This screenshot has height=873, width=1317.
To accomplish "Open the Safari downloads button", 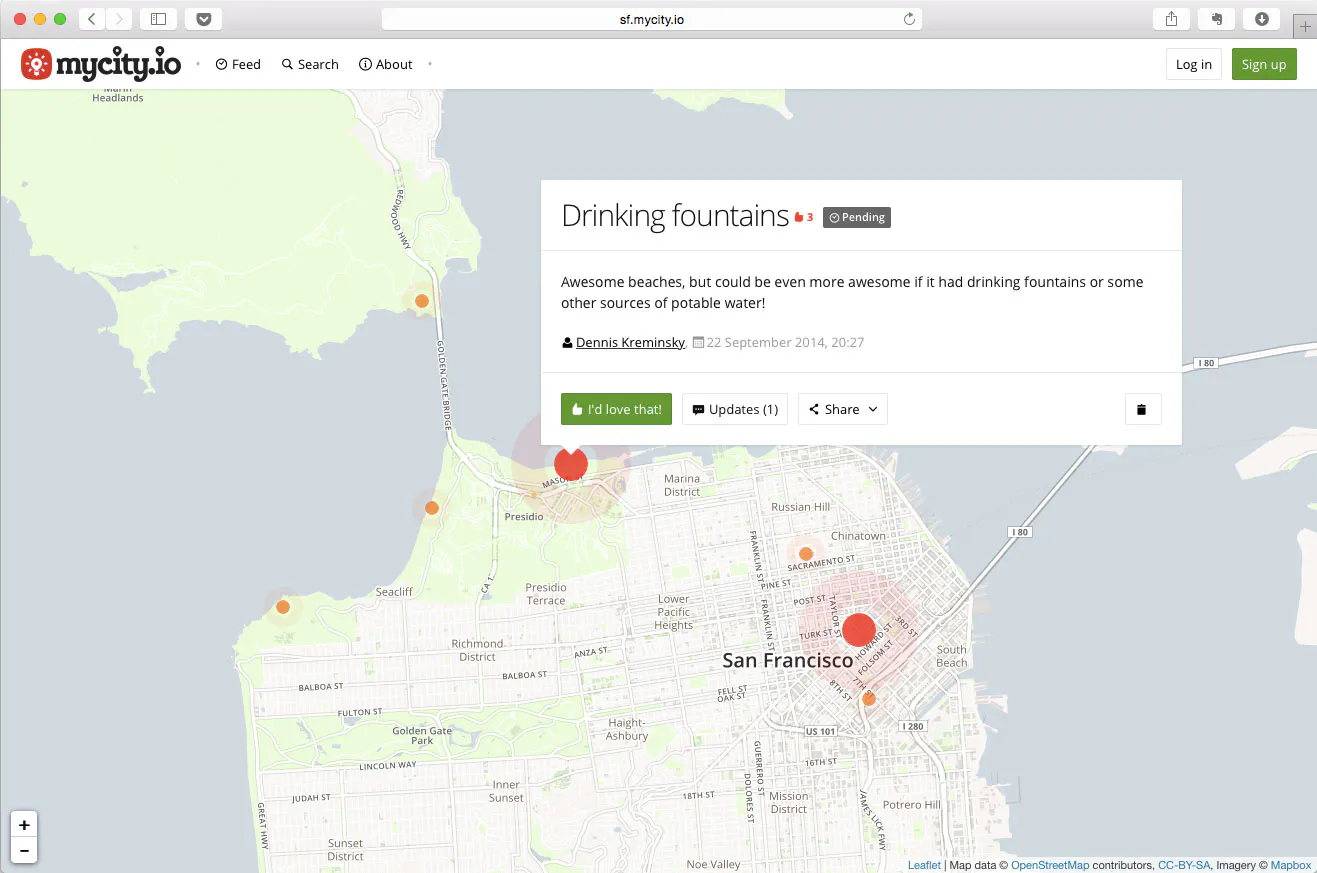I will coord(1262,19).
